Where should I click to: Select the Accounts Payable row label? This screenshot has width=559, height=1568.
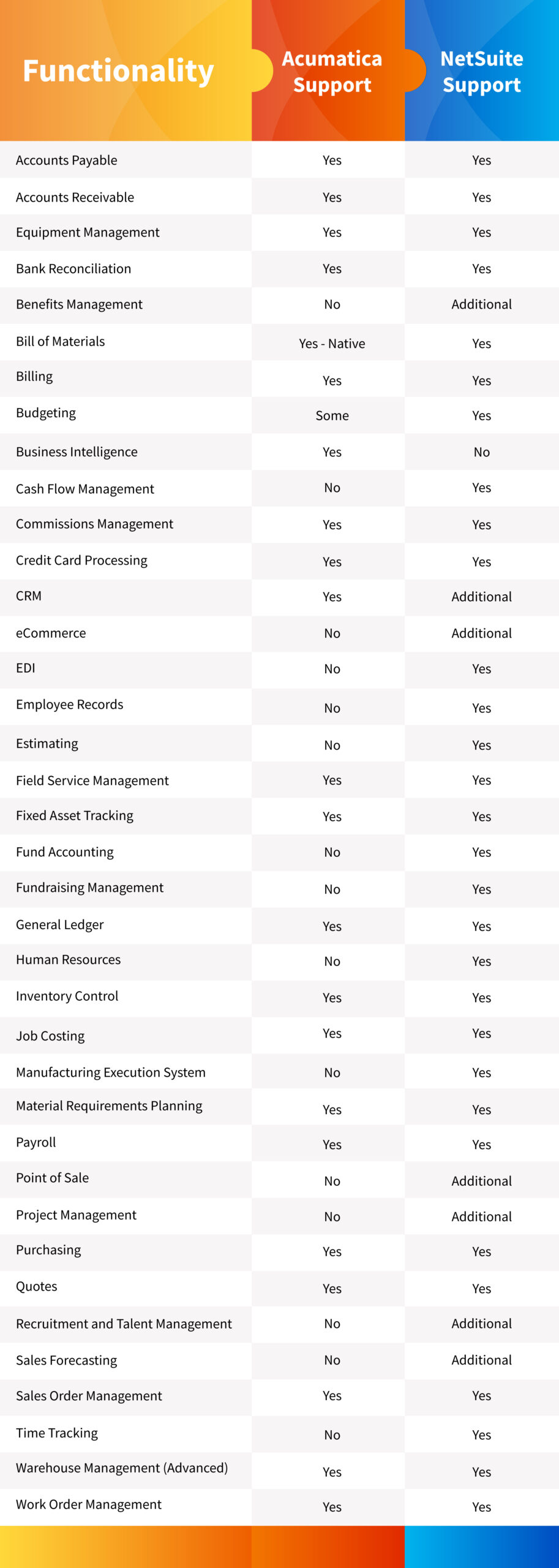pyautogui.click(x=67, y=160)
